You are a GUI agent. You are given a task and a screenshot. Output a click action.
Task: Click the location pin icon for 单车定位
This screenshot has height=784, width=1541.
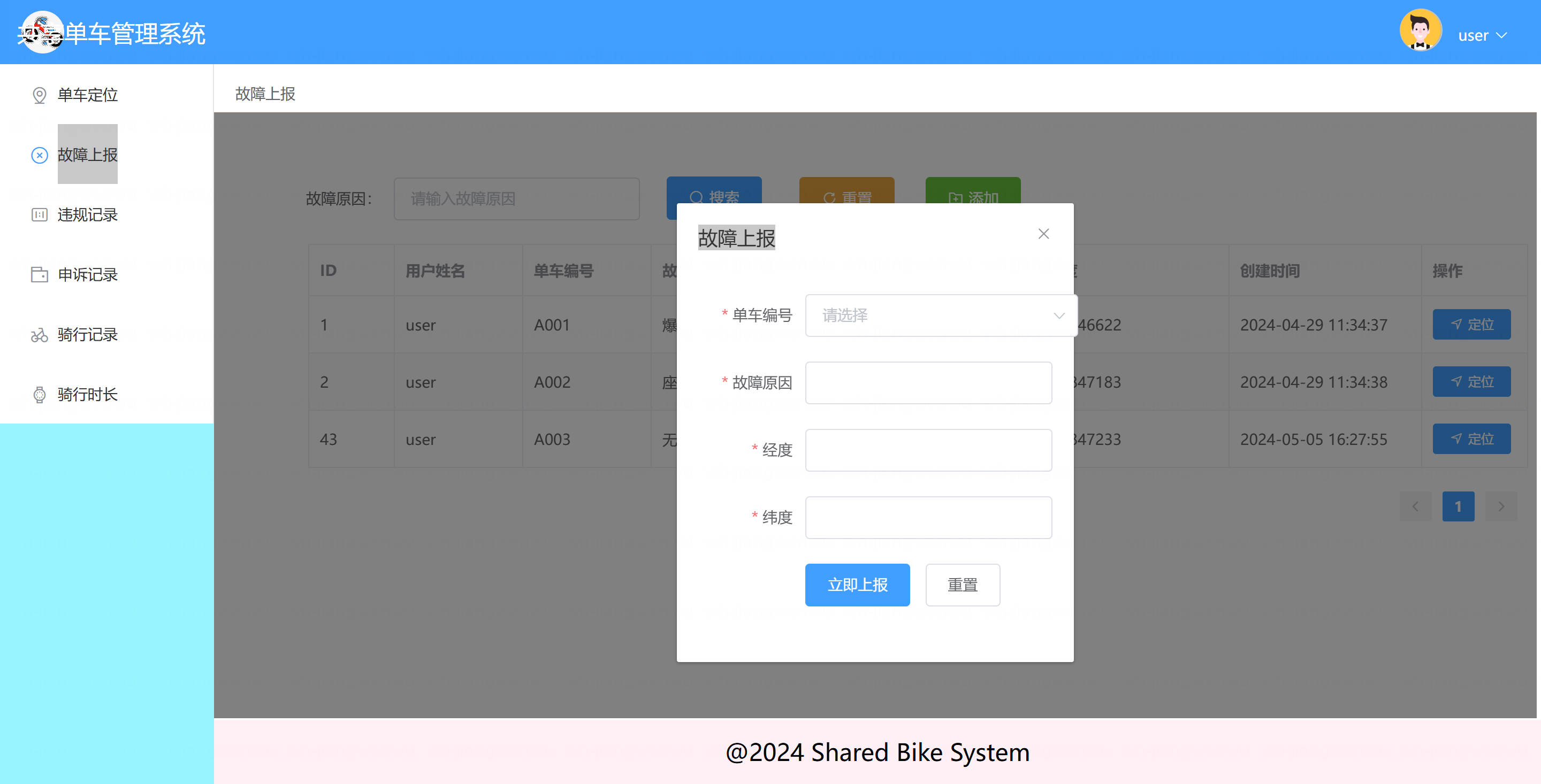[40, 95]
